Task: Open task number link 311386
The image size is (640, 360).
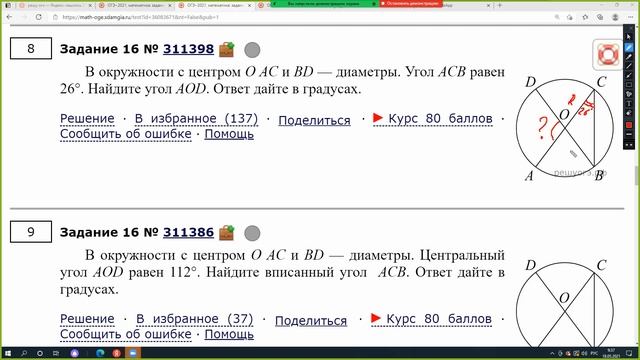Action: 188,232
